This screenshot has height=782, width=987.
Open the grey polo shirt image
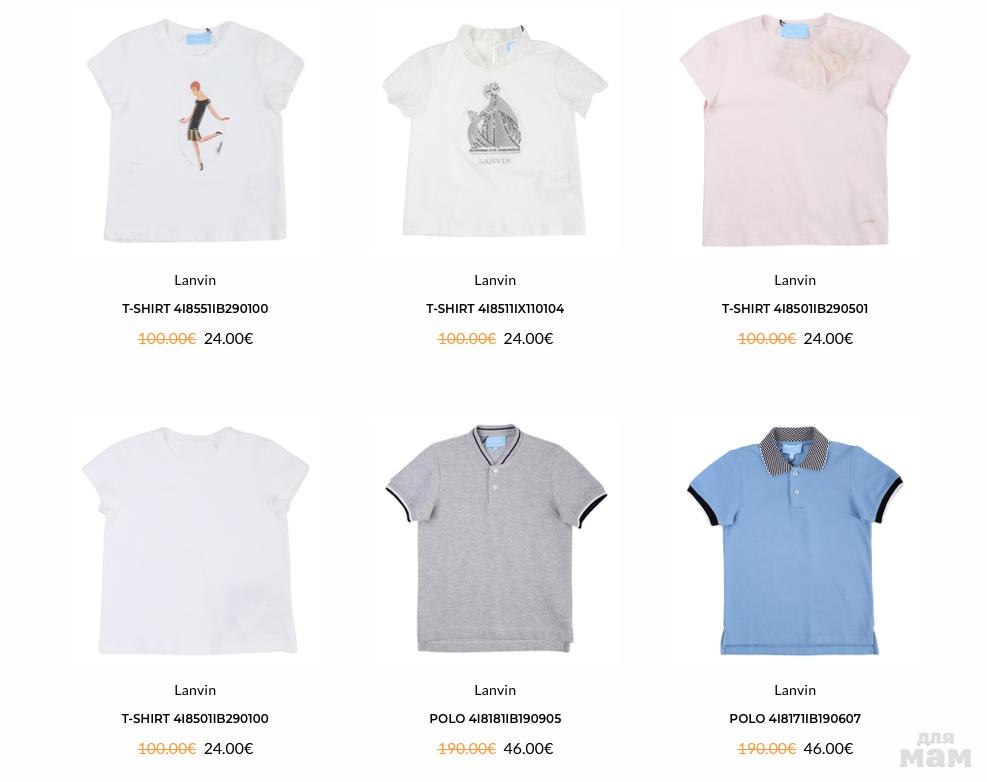coord(495,539)
